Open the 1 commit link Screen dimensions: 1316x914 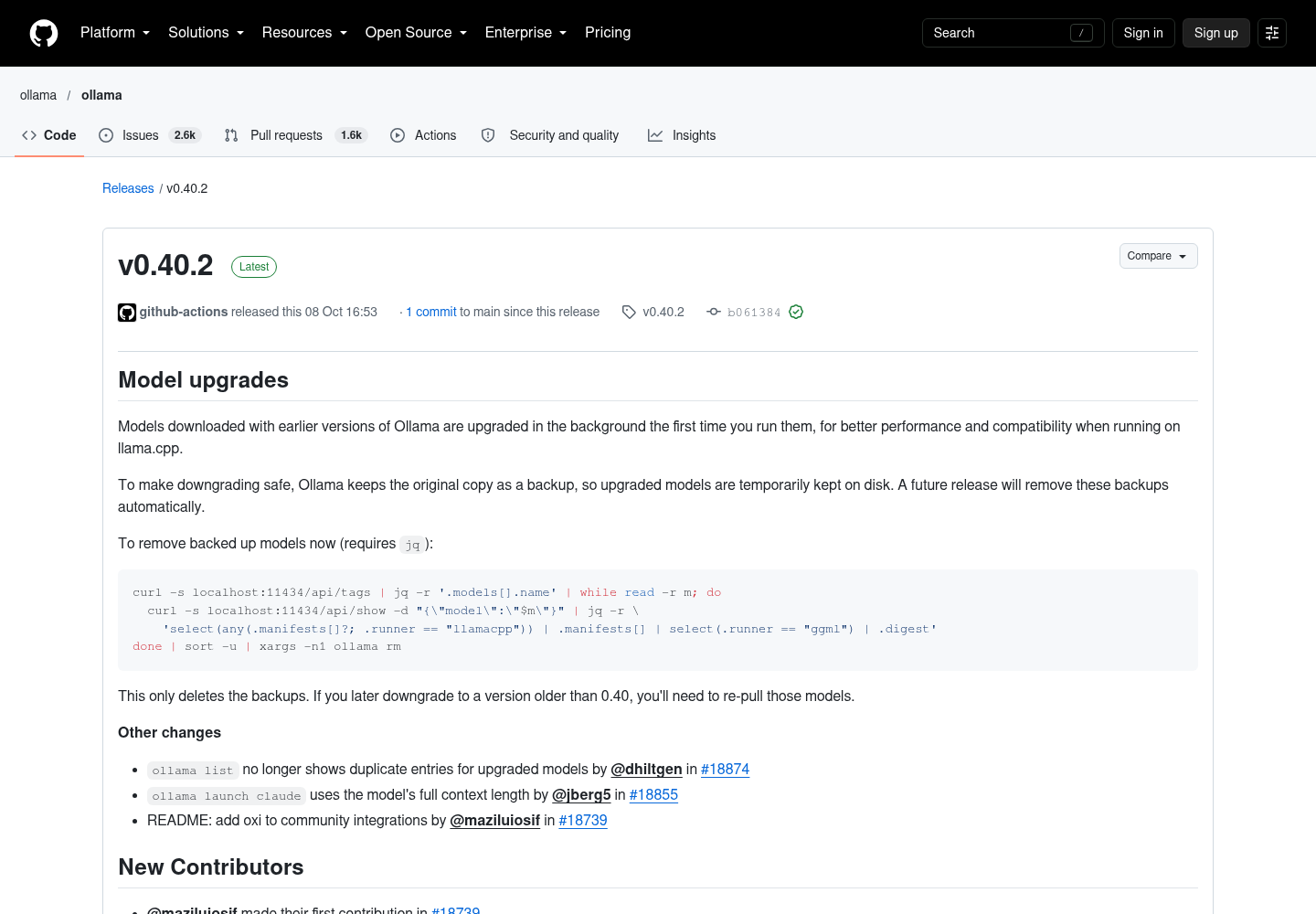point(430,312)
